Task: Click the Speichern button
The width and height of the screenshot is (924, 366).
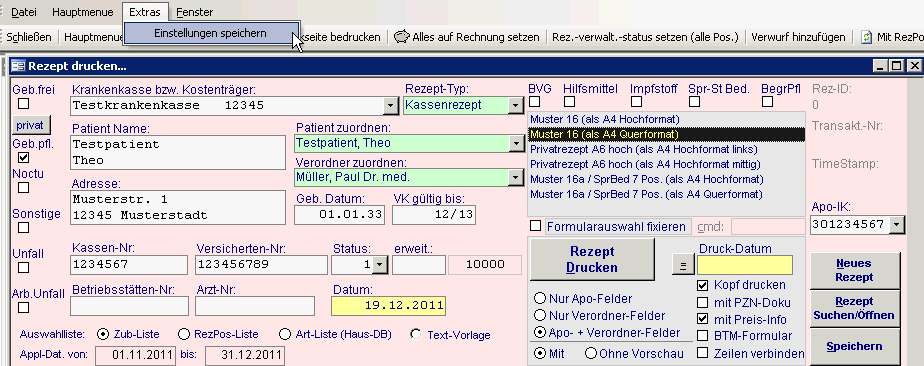Action: 856,347
